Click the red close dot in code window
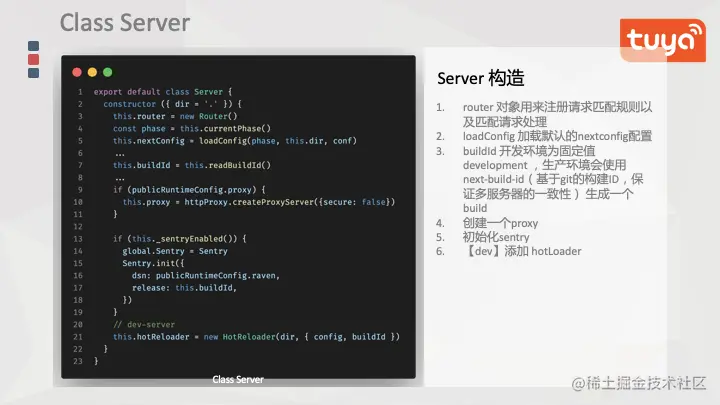 [77, 72]
